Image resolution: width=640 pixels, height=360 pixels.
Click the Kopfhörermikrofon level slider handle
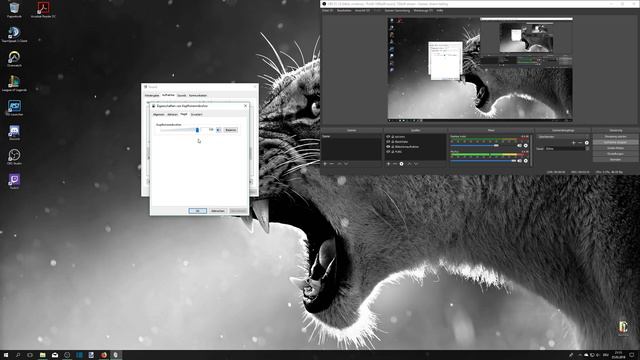click(x=197, y=130)
